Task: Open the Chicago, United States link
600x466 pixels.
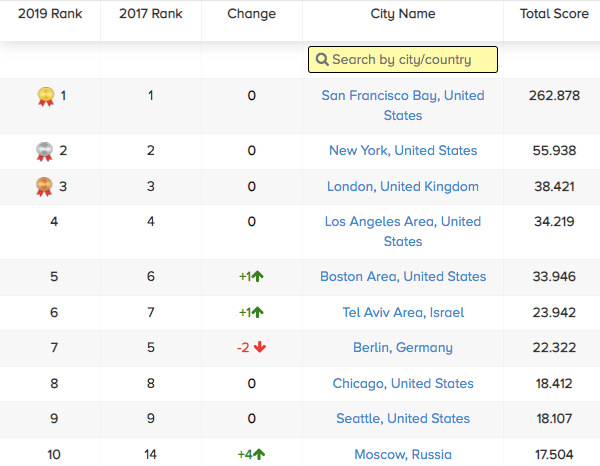Action: tap(403, 384)
